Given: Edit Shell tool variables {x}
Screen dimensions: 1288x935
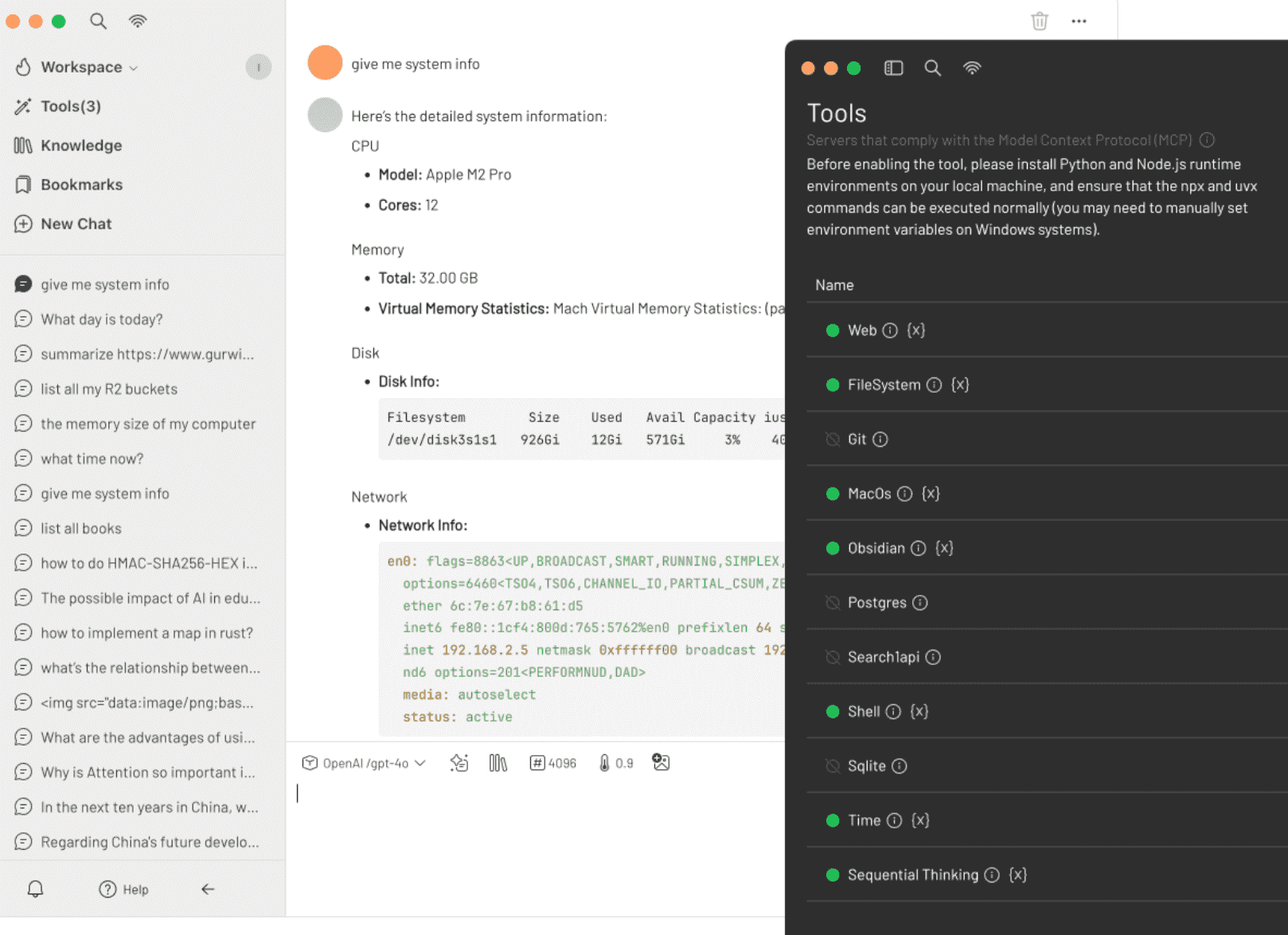Looking at the screenshot, I should (x=919, y=711).
